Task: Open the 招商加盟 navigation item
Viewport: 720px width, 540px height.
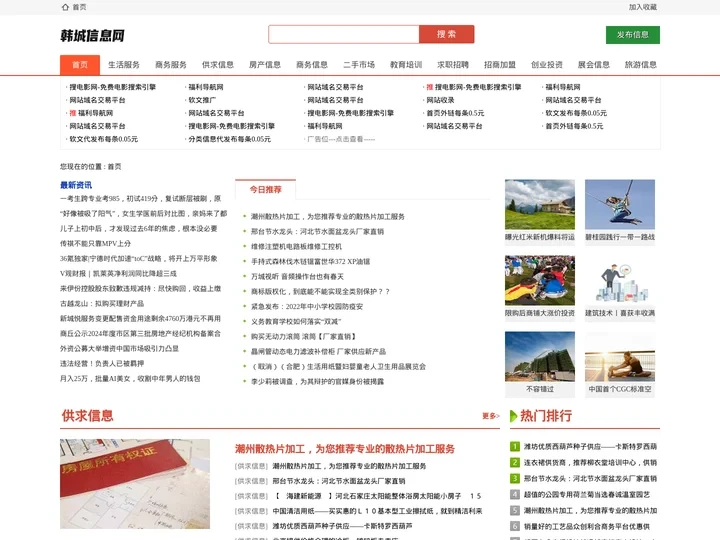Action: point(500,65)
